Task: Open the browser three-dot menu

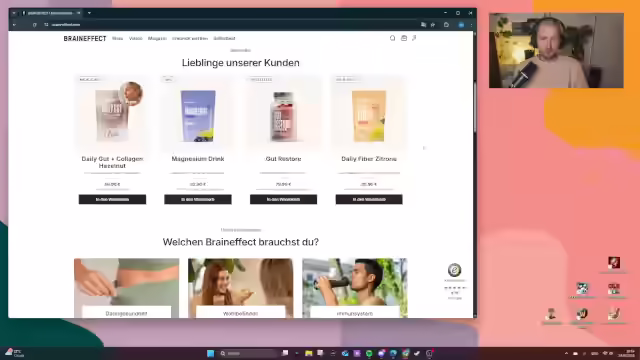Action: (x=471, y=25)
